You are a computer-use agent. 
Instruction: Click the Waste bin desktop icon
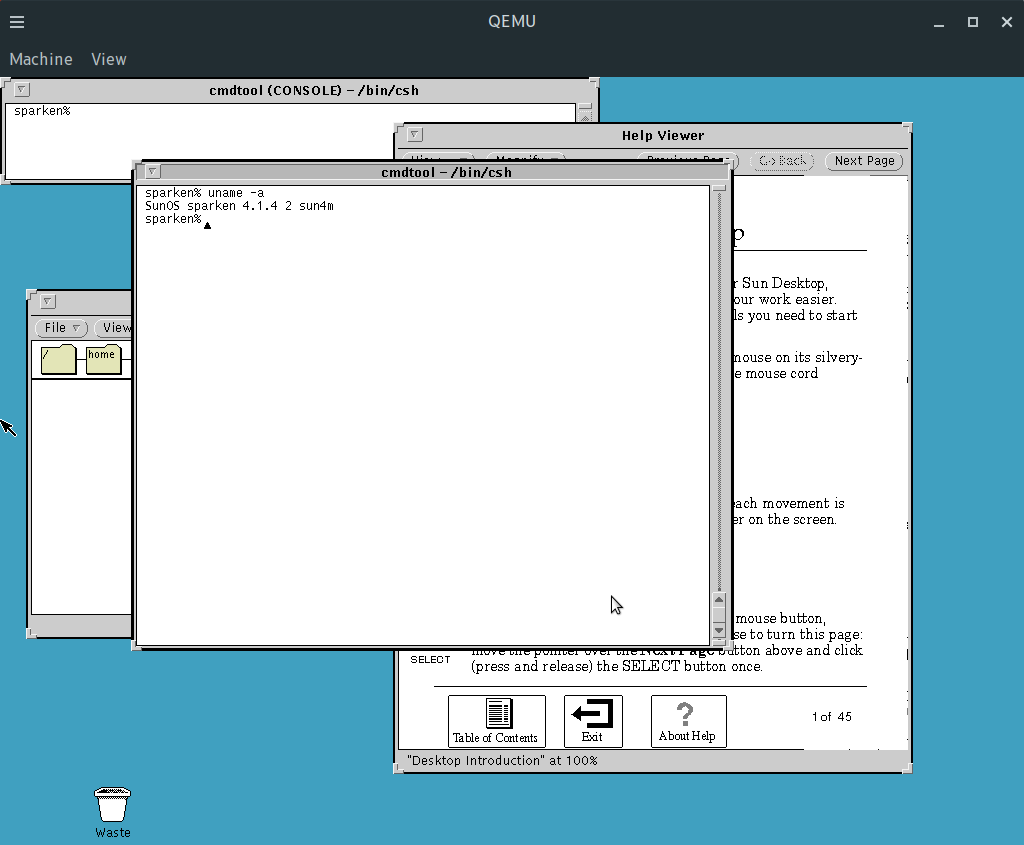click(x=112, y=806)
